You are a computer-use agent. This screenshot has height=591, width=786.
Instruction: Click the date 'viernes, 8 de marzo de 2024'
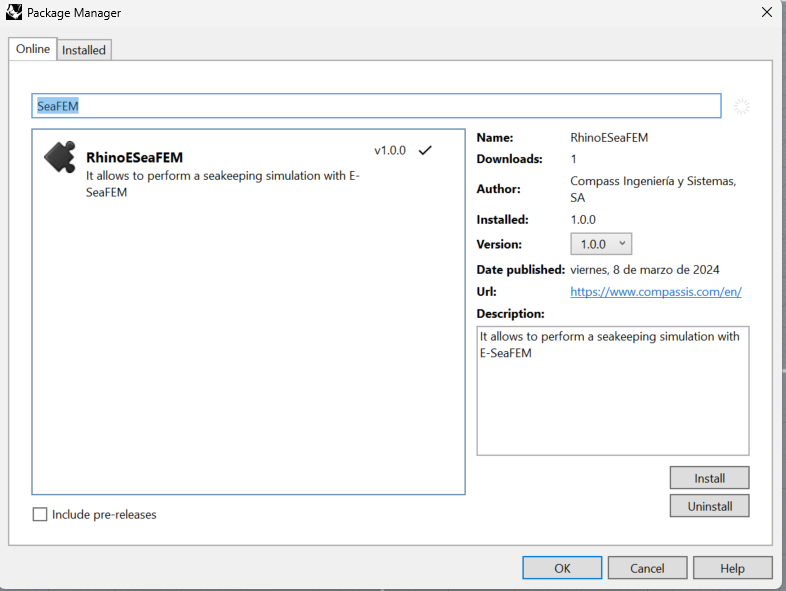coord(645,270)
